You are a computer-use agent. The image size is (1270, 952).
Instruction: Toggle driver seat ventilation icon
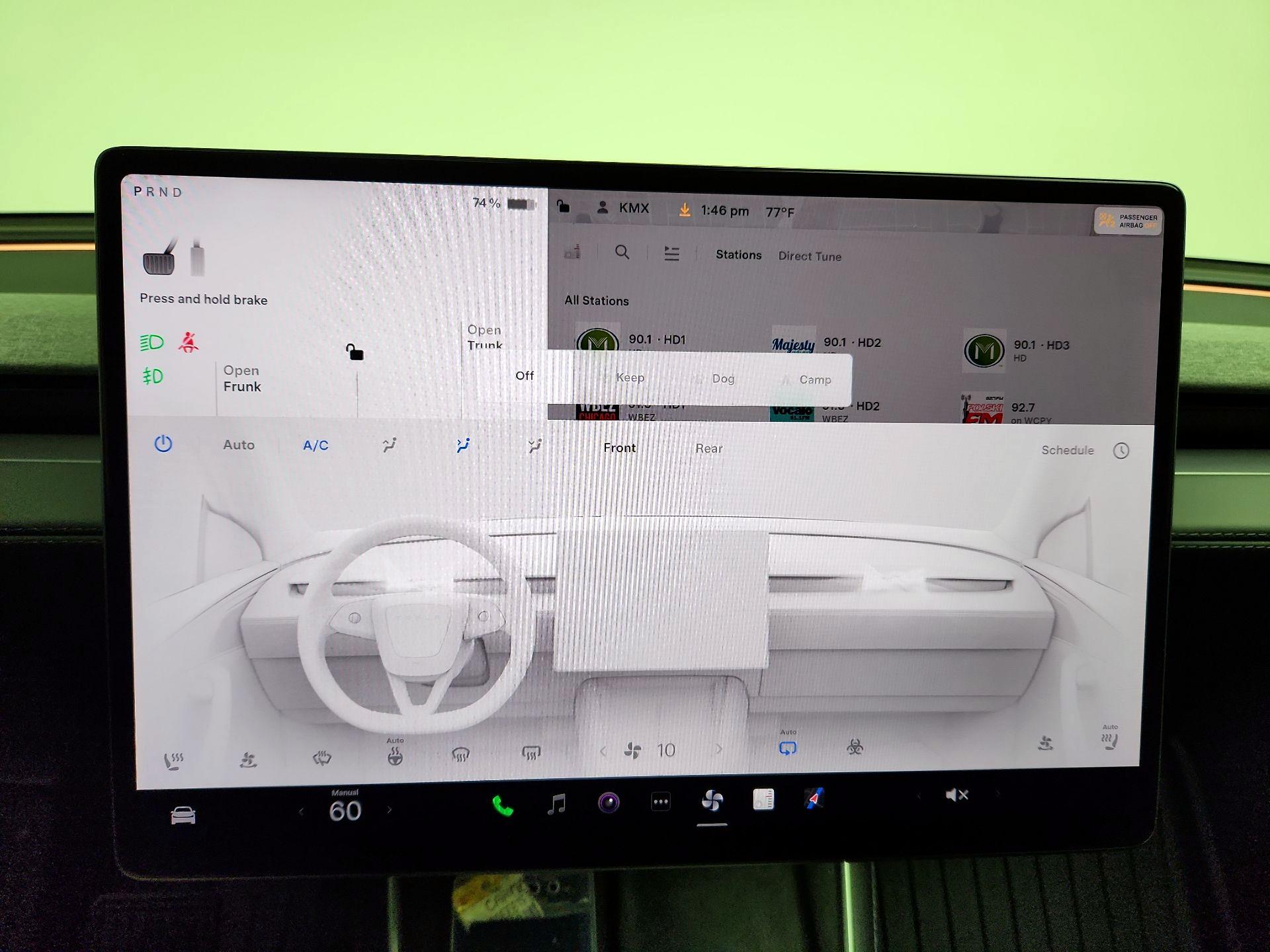pos(249,760)
